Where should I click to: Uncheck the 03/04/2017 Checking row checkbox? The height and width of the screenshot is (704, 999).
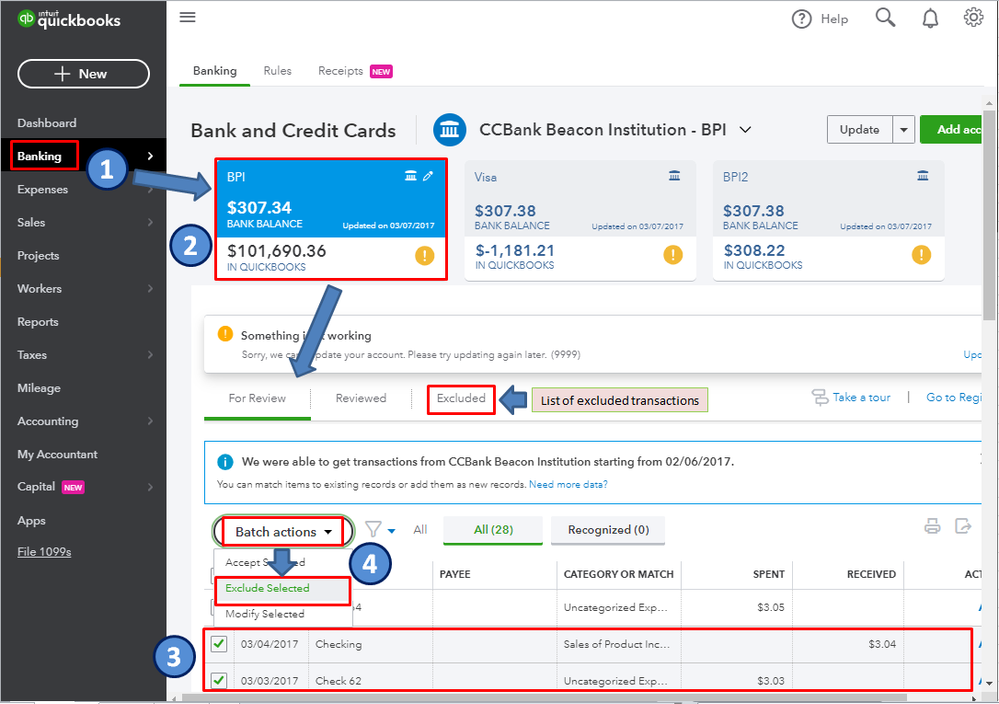(219, 644)
